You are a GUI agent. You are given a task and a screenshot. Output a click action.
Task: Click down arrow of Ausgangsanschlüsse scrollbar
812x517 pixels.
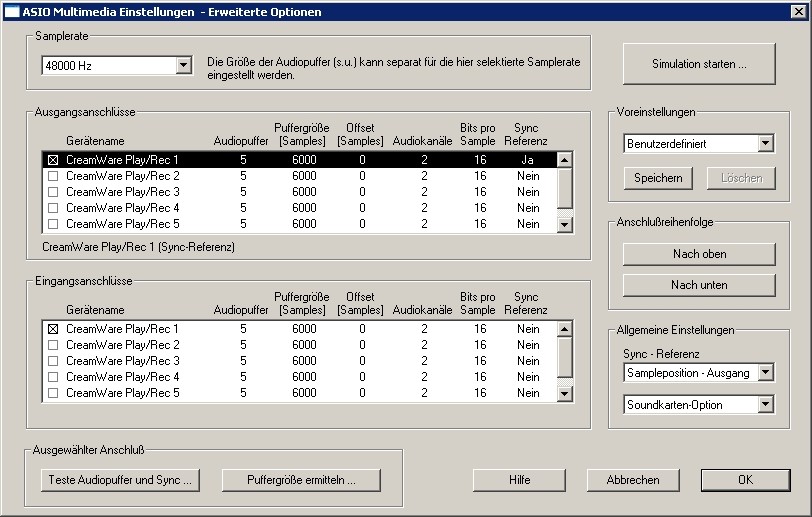coord(564,225)
